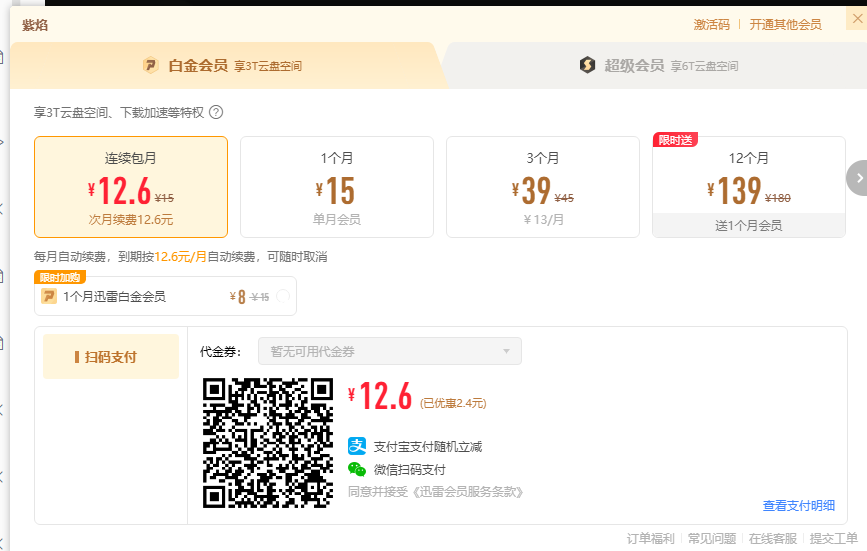Click the payment QR code image
Image resolution: width=867 pixels, height=551 pixels.
[267, 442]
